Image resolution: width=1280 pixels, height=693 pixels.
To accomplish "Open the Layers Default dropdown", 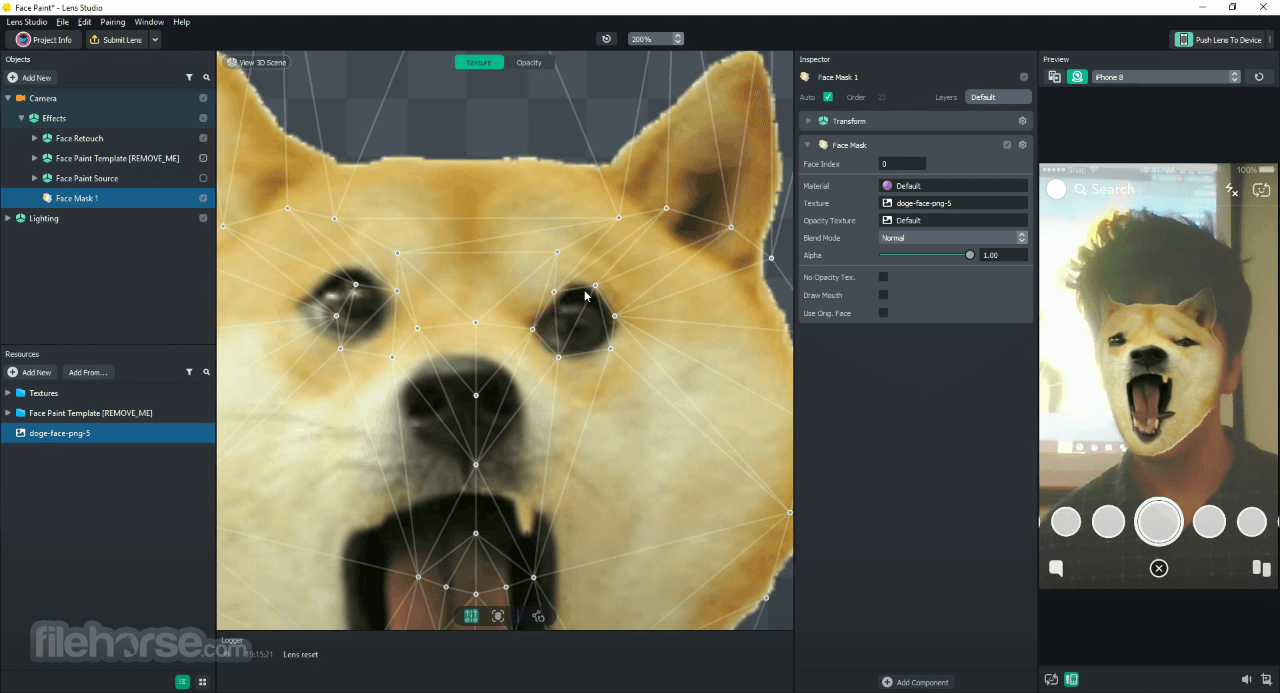I will click(x=998, y=97).
